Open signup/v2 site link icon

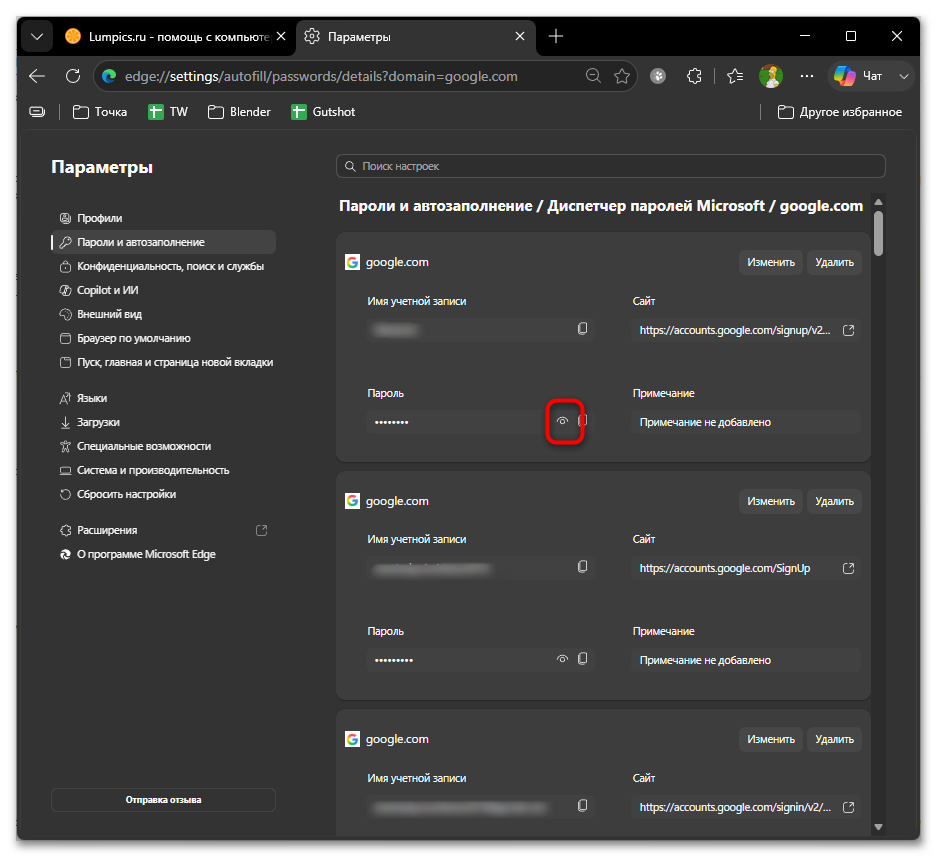tap(848, 330)
